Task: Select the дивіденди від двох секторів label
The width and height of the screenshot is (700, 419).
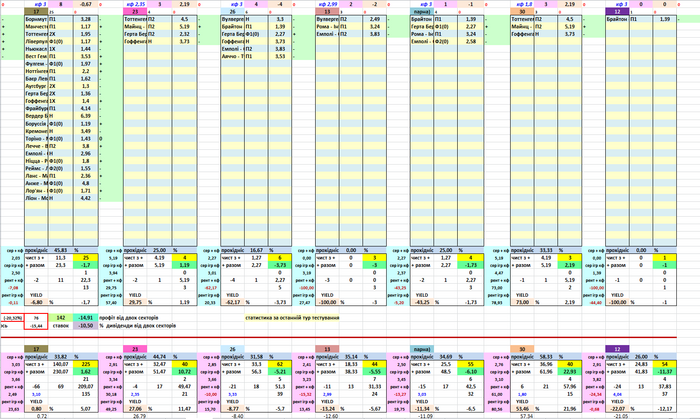Action: 141,326
